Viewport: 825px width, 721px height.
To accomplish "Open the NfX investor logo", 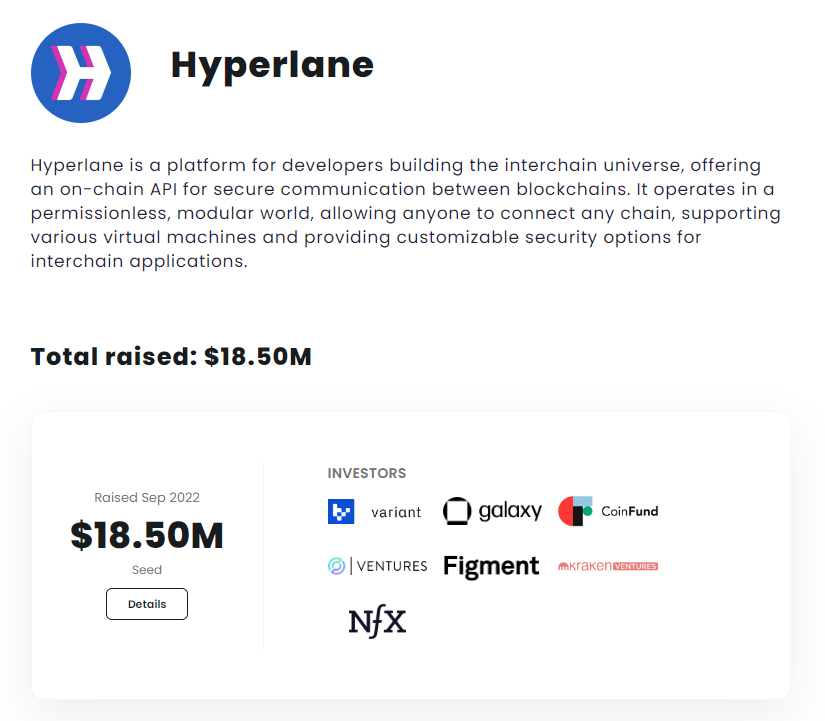I will [377, 622].
